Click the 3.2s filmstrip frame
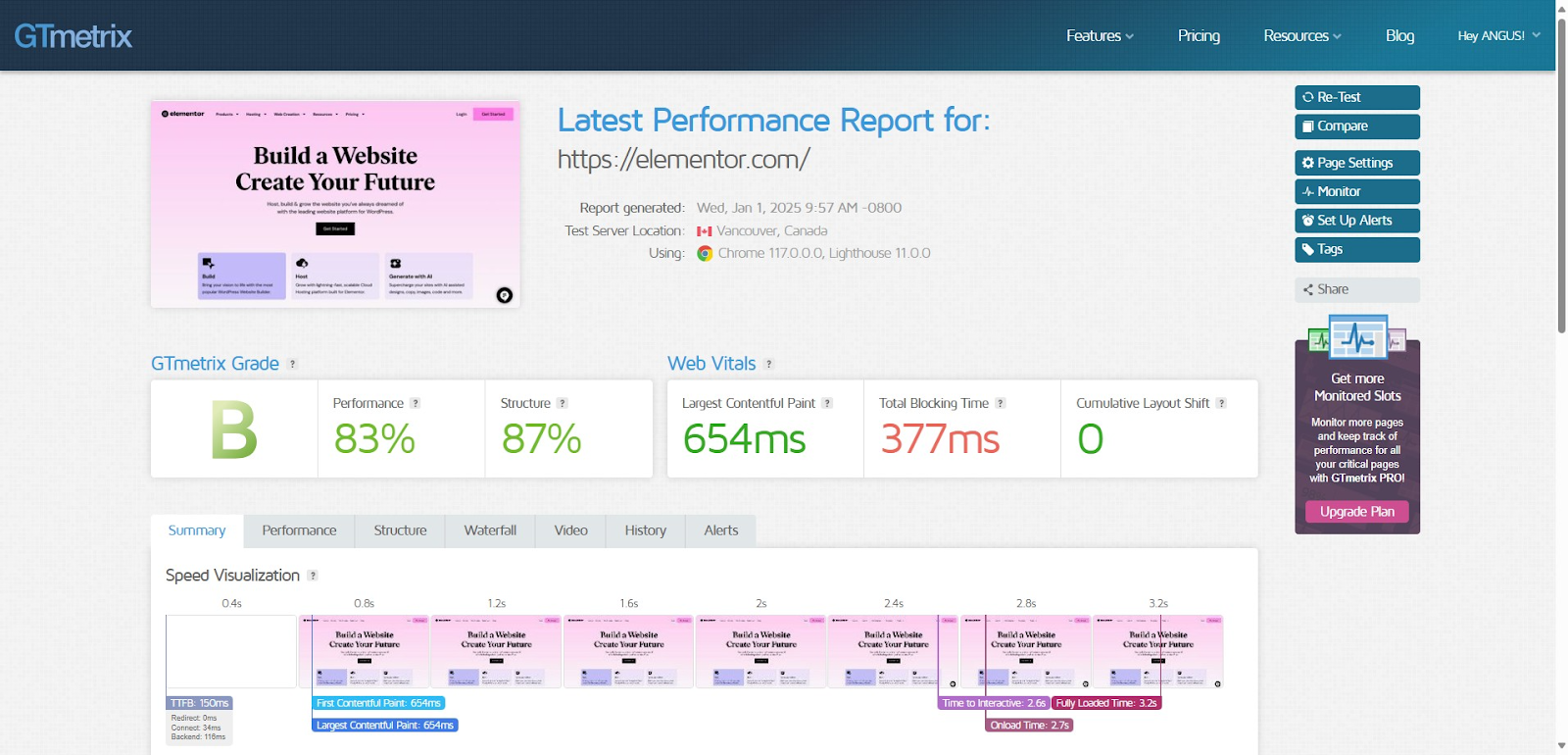1568x755 pixels. [x=1157, y=652]
